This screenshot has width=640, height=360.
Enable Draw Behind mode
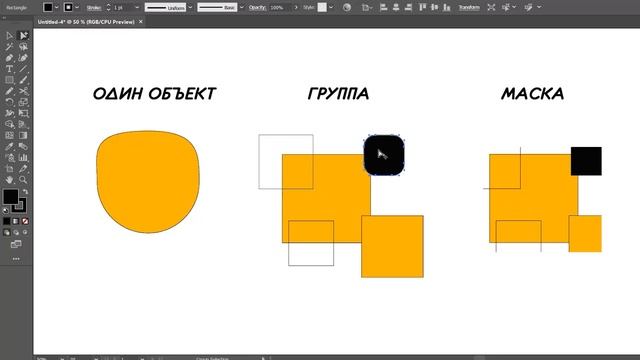click(16, 232)
